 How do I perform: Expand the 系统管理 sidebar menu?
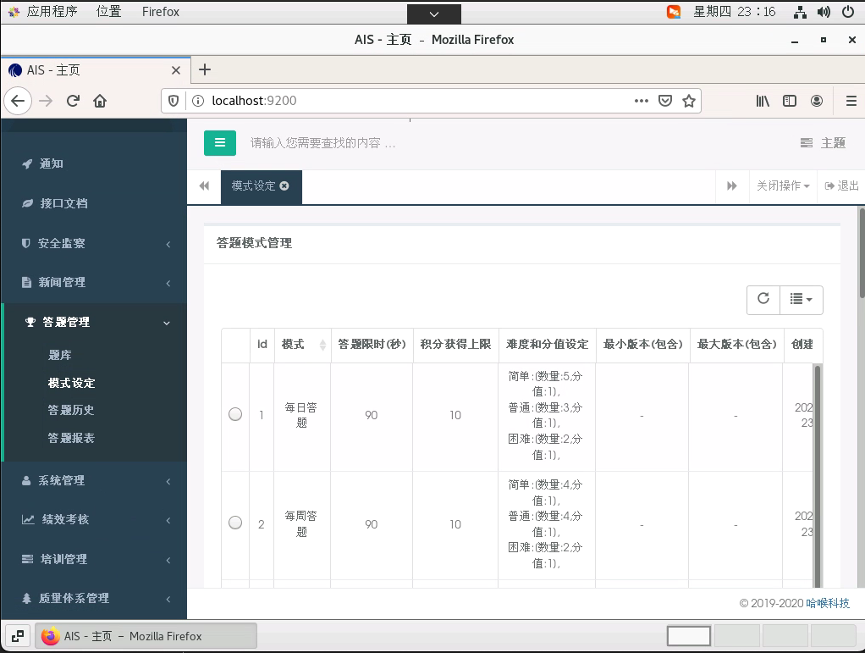(94, 481)
